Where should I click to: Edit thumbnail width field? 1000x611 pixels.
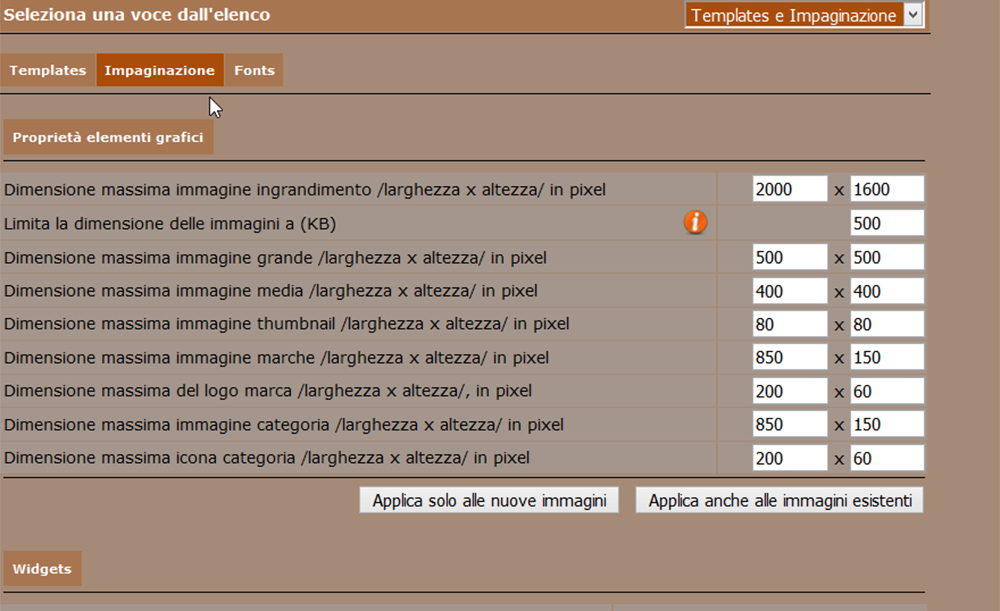point(790,324)
